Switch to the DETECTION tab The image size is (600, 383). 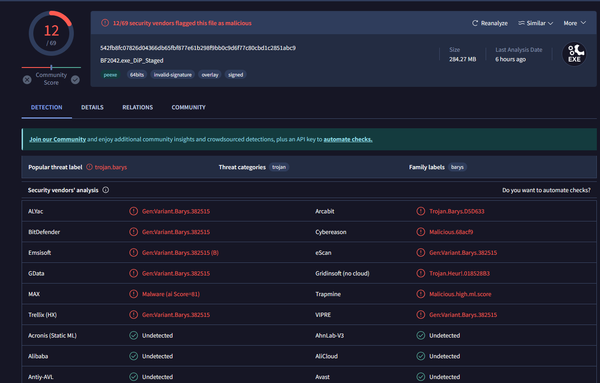tap(47, 108)
